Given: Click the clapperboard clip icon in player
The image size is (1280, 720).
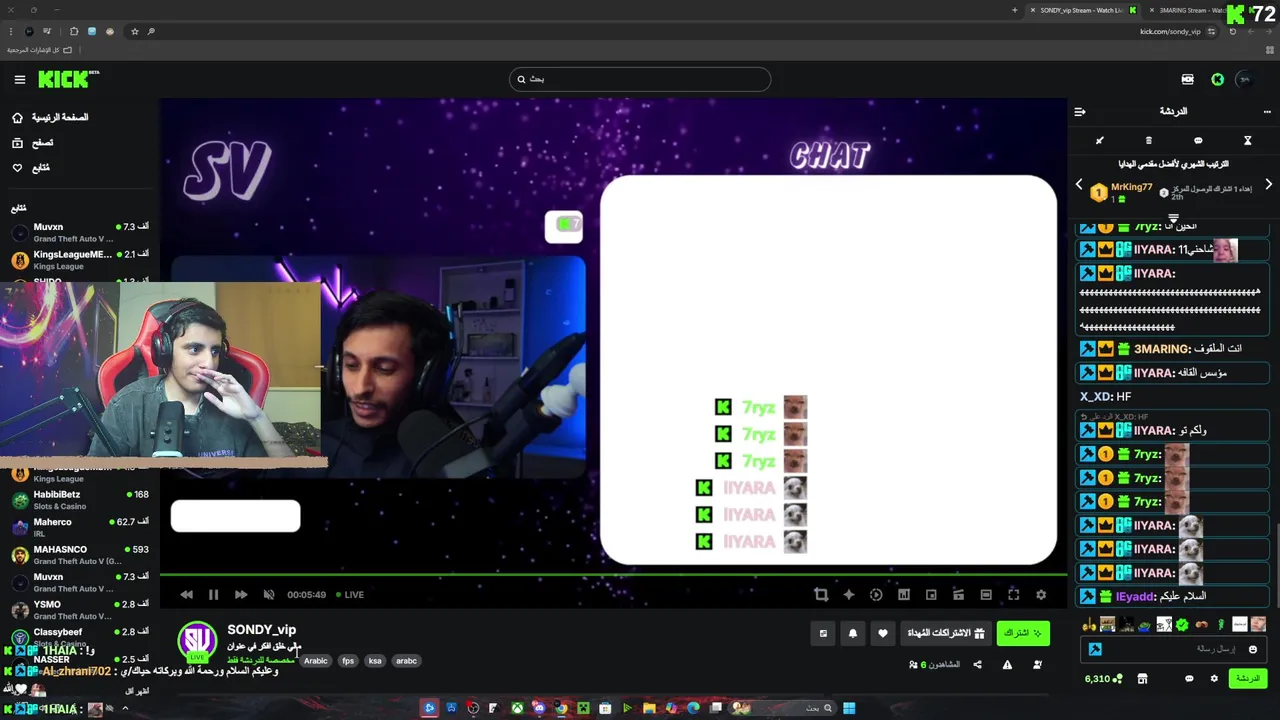Looking at the screenshot, I should coord(958,594).
